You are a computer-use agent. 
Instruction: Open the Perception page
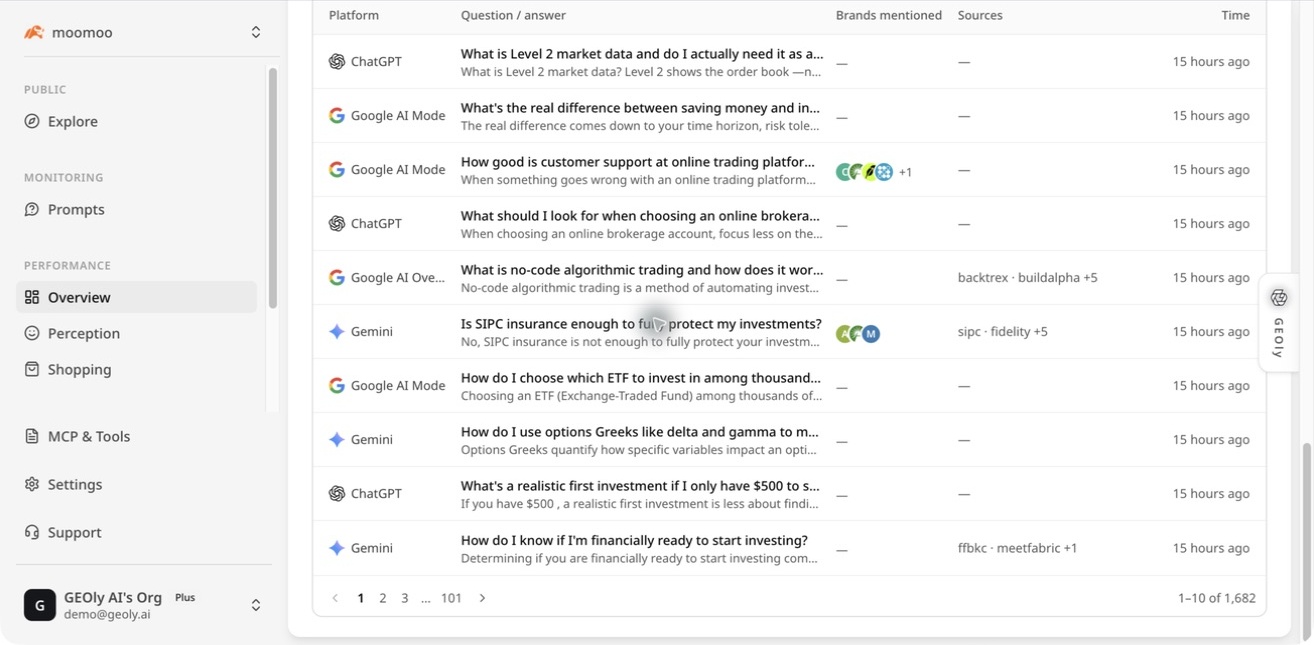[x=136, y=333]
